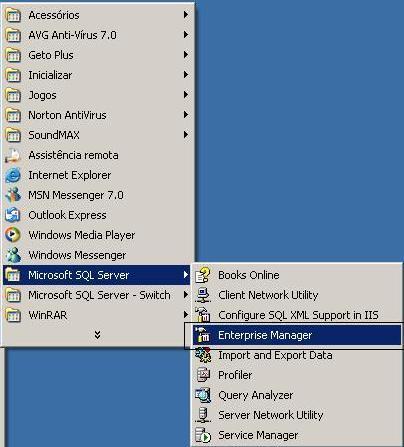Click the Service Manager icon
The height and width of the screenshot is (447, 404).
[x=203, y=435]
